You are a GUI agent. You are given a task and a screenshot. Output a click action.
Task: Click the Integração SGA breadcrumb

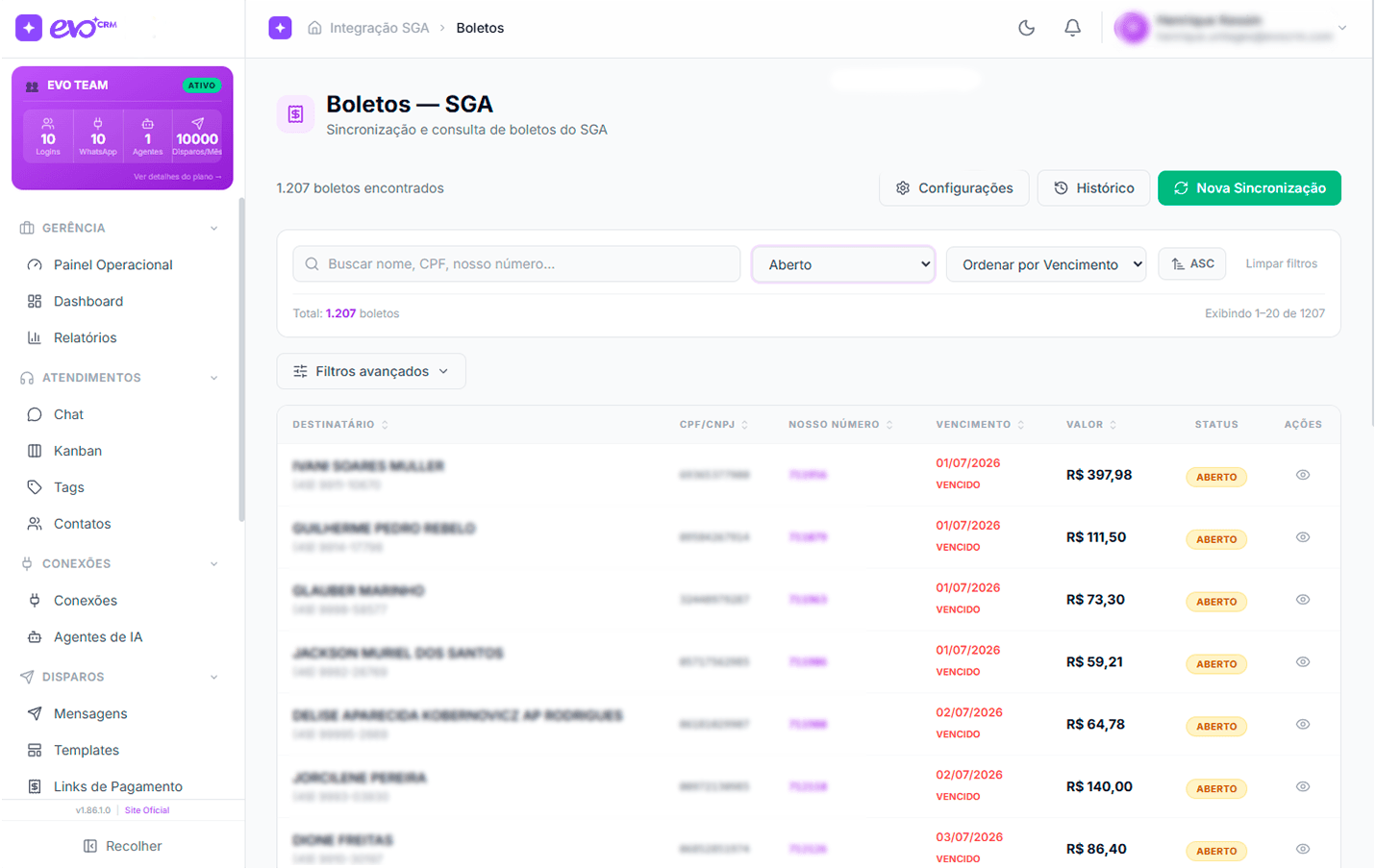pos(379,28)
